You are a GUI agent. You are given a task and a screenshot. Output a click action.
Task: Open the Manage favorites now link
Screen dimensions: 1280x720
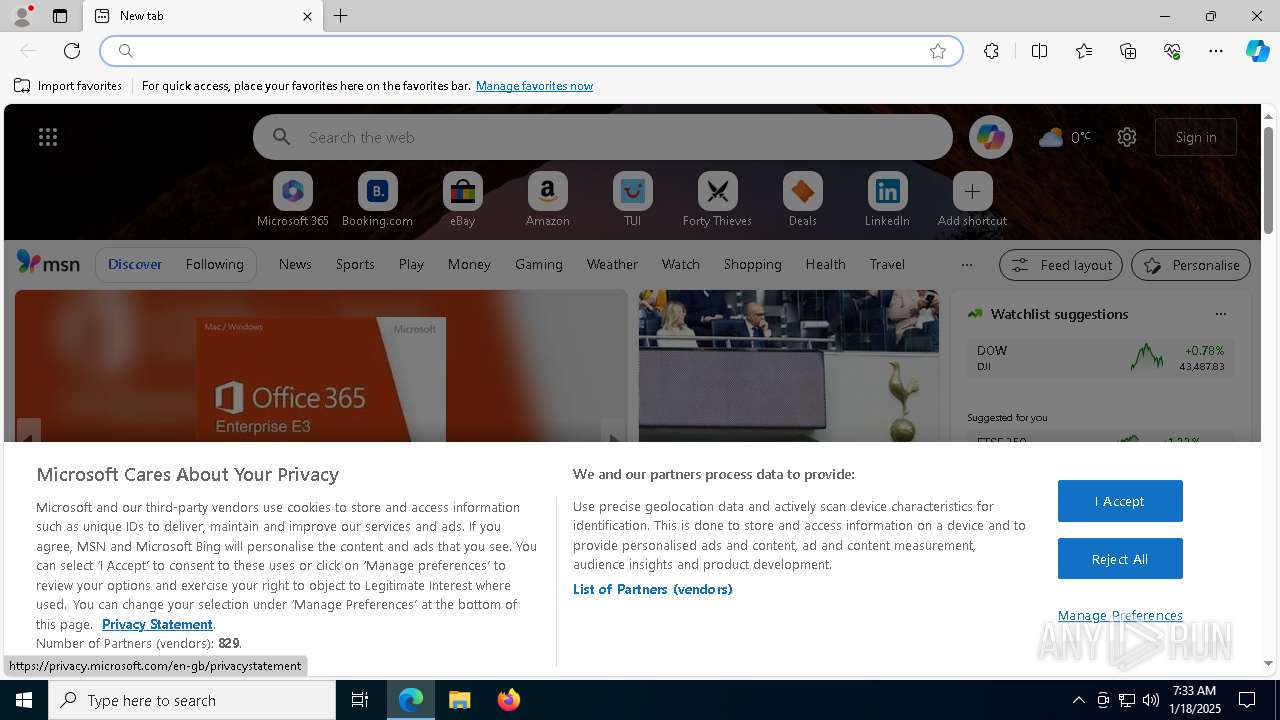pyautogui.click(x=534, y=86)
